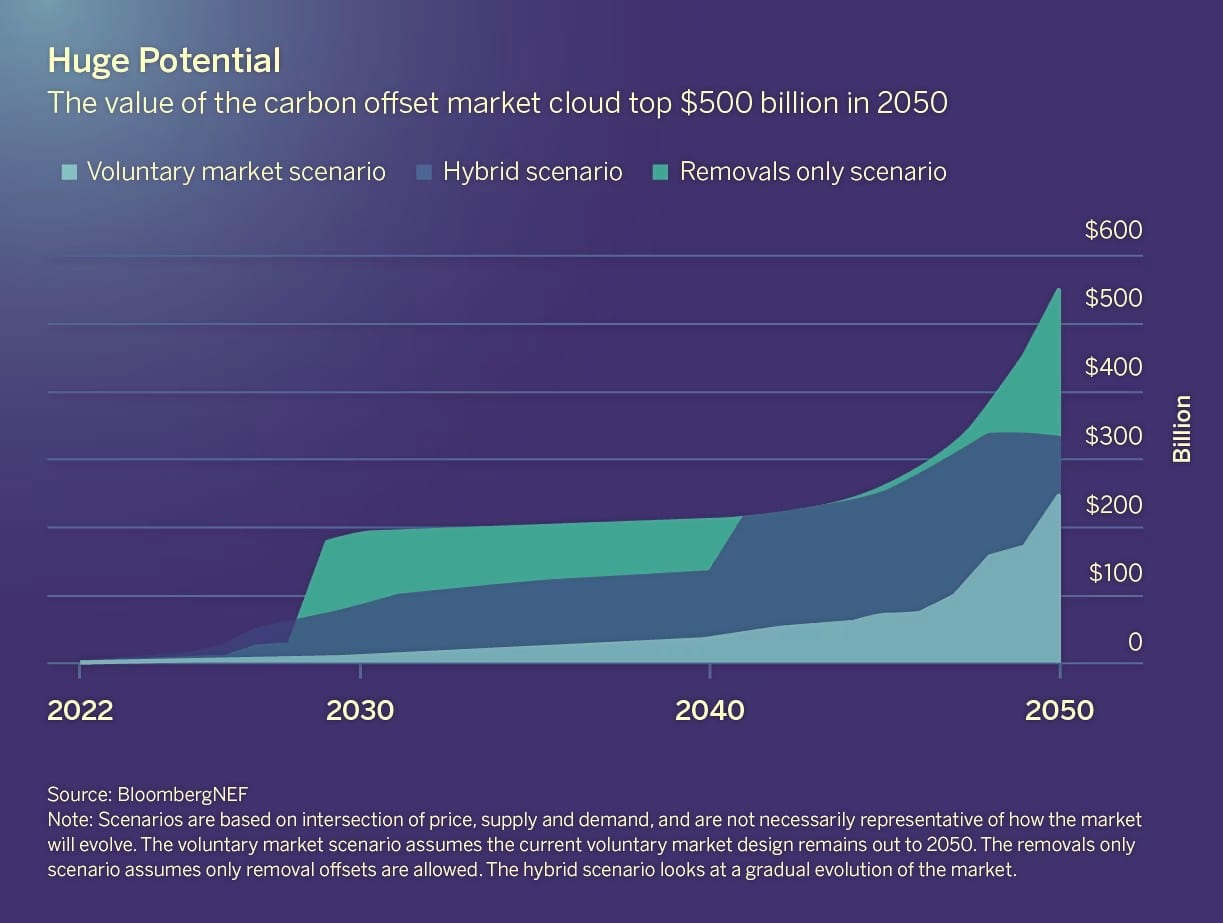This screenshot has height=923, width=1223.
Task: Click the $600 y-axis label
Action: coord(1113,231)
